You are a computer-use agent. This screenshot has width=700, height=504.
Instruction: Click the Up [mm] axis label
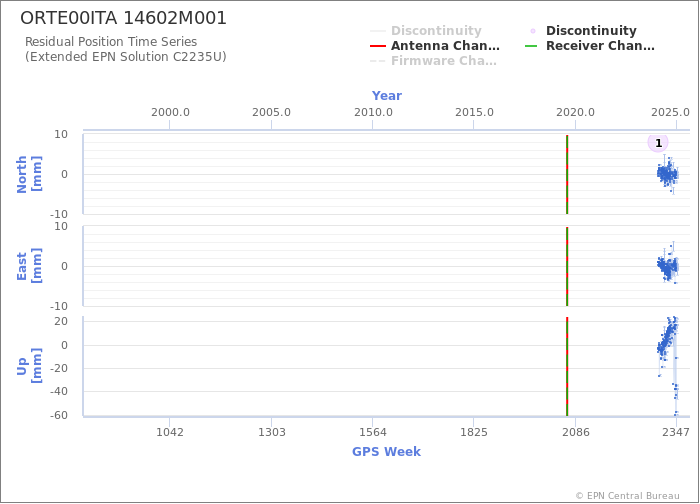click(29, 366)
